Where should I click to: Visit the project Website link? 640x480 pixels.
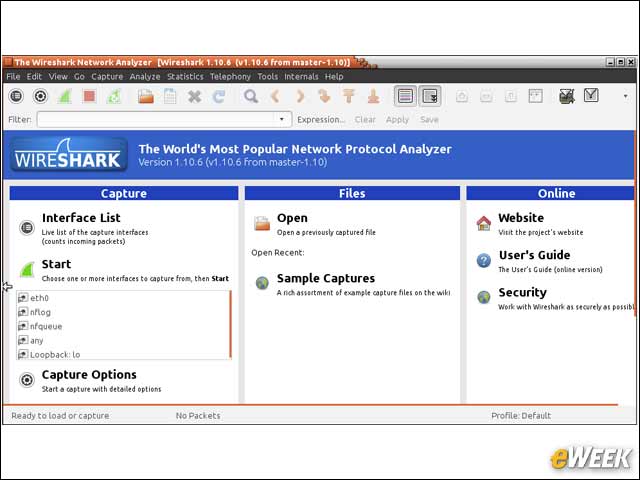coord(521,218)
